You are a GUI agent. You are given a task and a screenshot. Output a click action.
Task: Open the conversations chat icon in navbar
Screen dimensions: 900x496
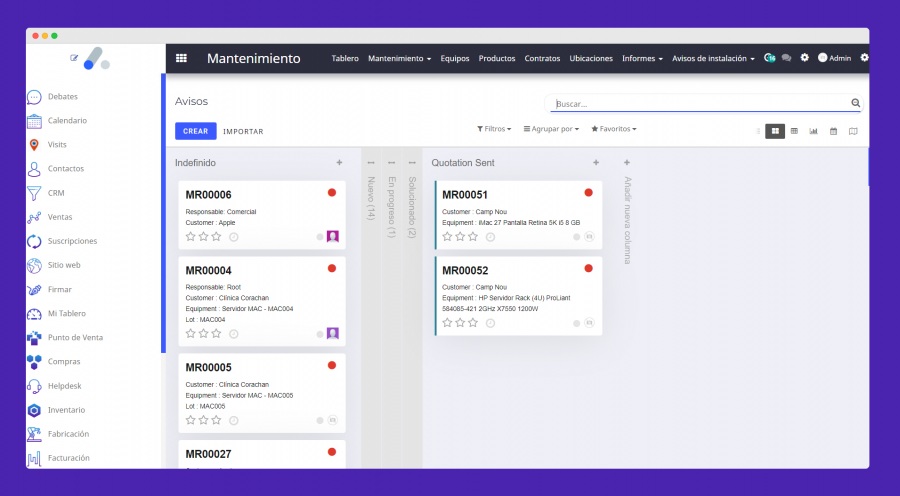pyautogui.click(x=786, y=58)
